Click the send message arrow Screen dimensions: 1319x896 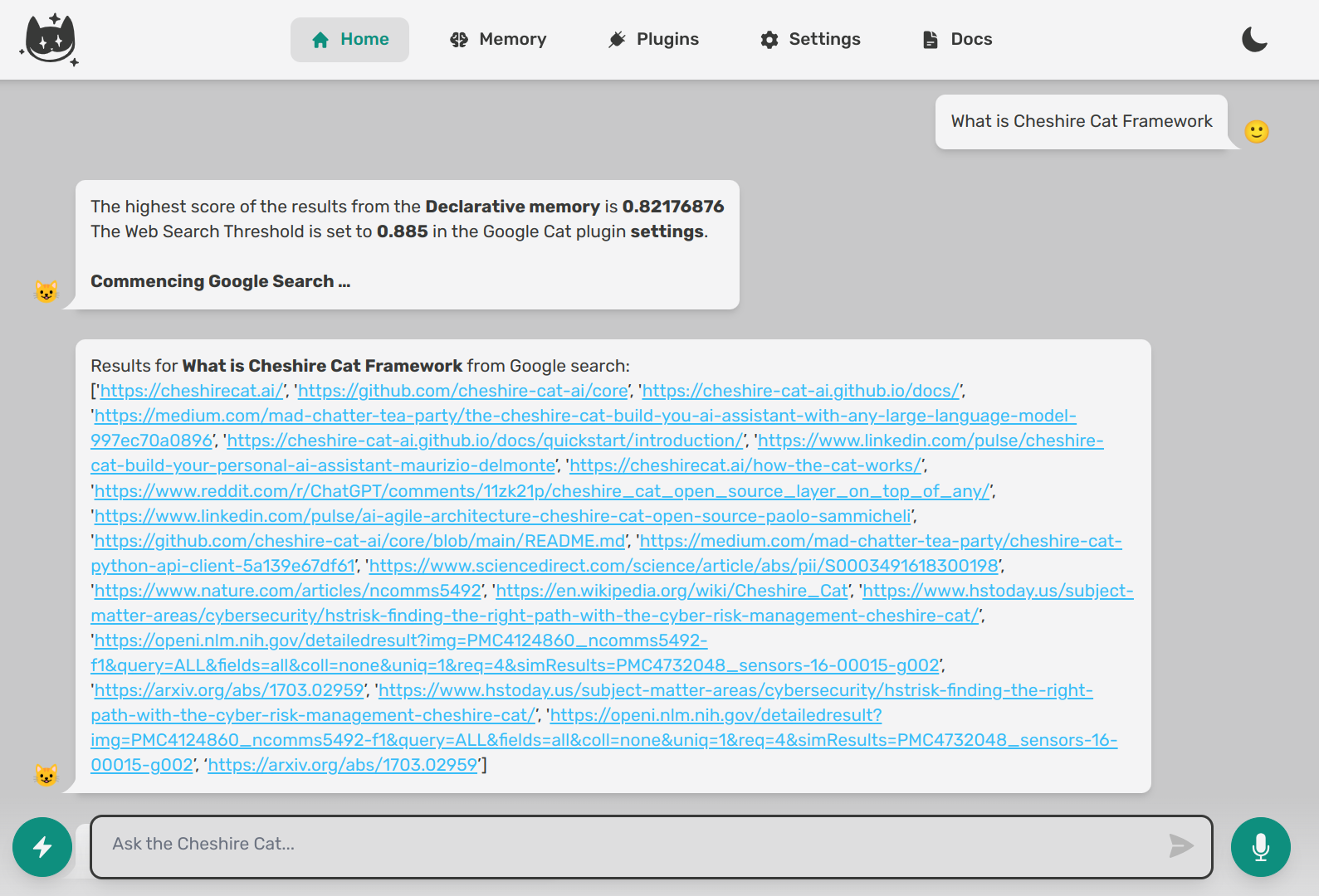pyautogui.click(x=1180, y=846)
